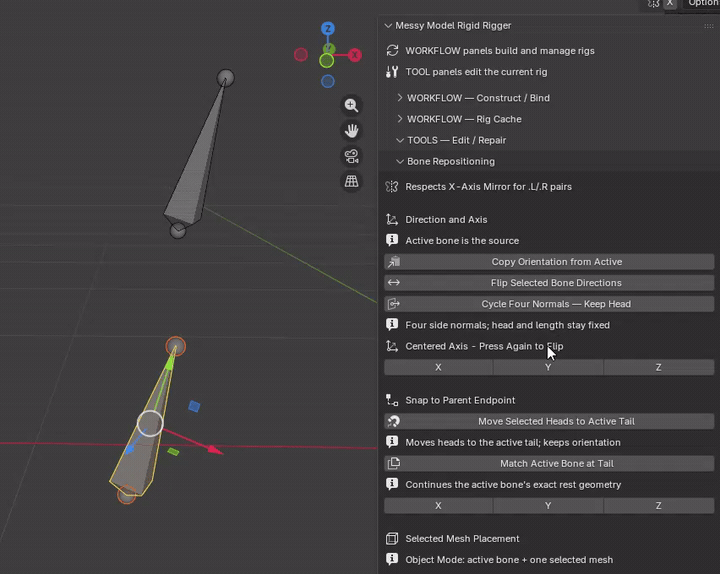Click 'Object Mode: active bone + one selected mesh'
The image size is (720, 574).
click(509, 560)
